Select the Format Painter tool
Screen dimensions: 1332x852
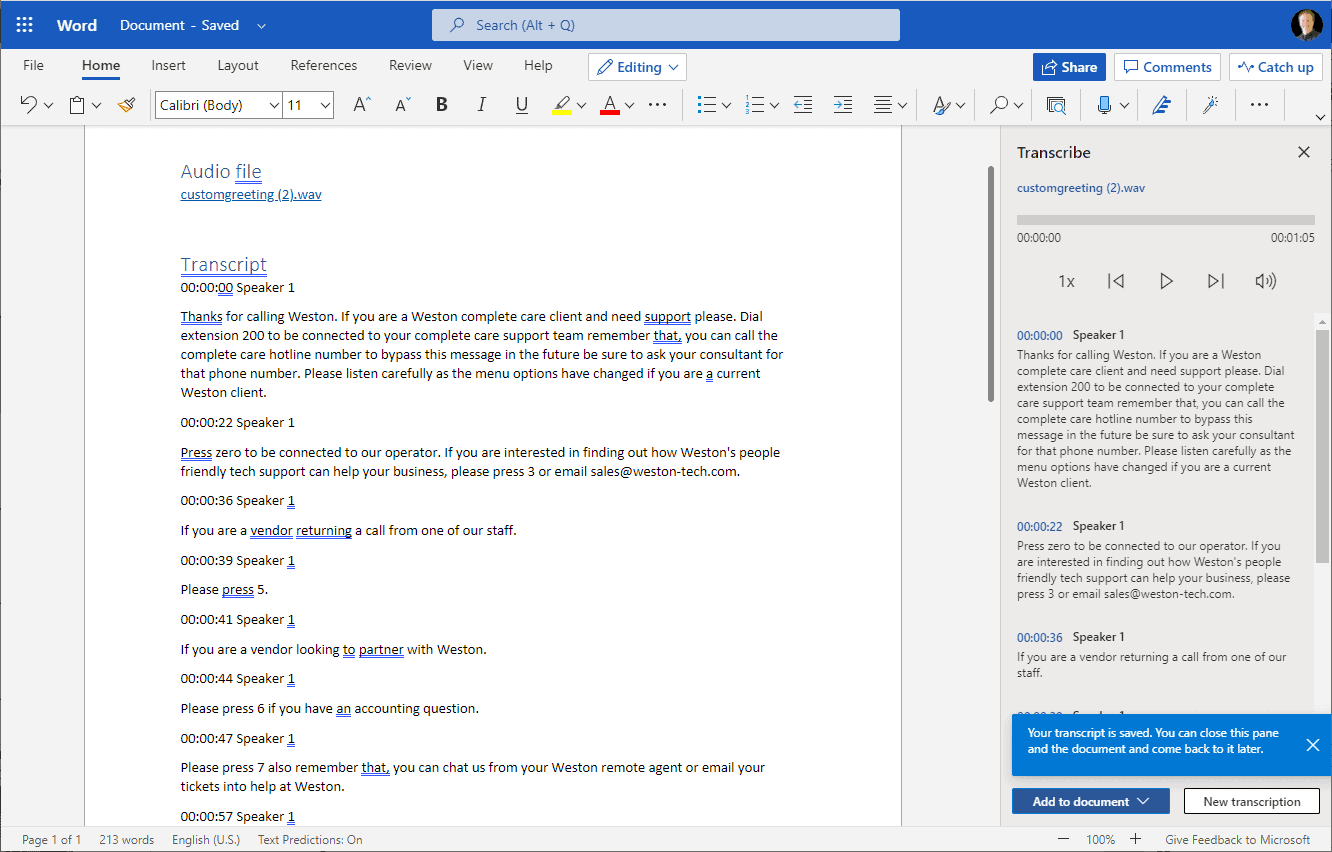pos(126,104)
